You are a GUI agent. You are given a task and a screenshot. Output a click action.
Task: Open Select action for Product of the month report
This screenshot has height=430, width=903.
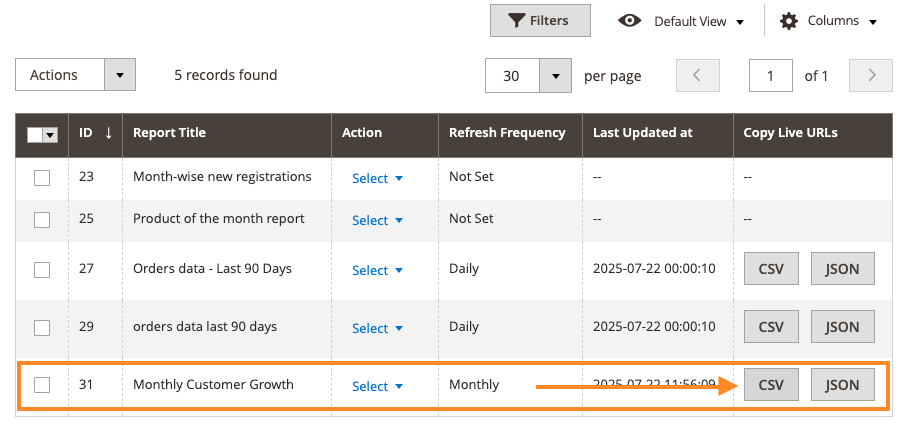tap(377, 220)
